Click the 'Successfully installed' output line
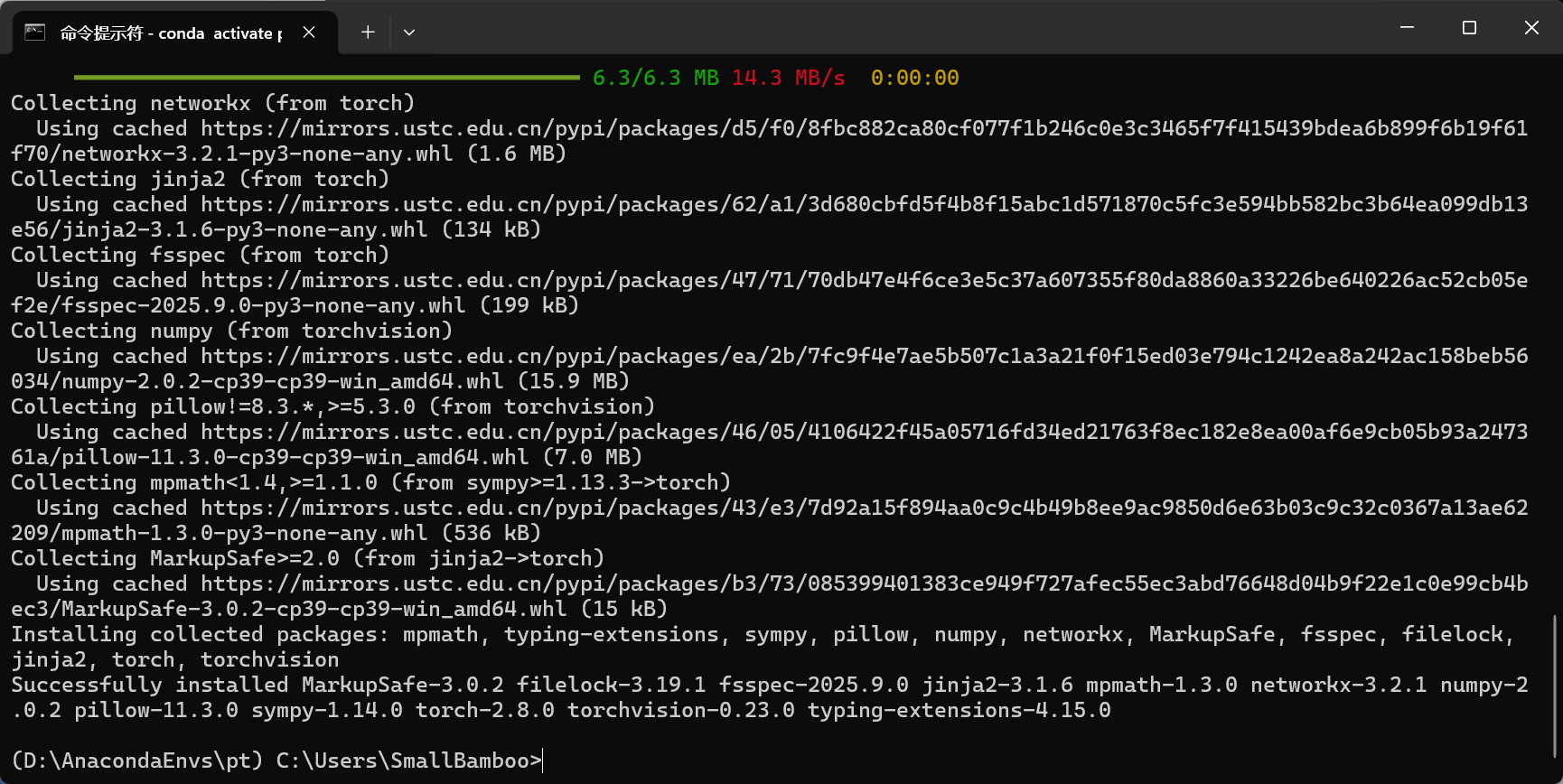 (542, 685)
